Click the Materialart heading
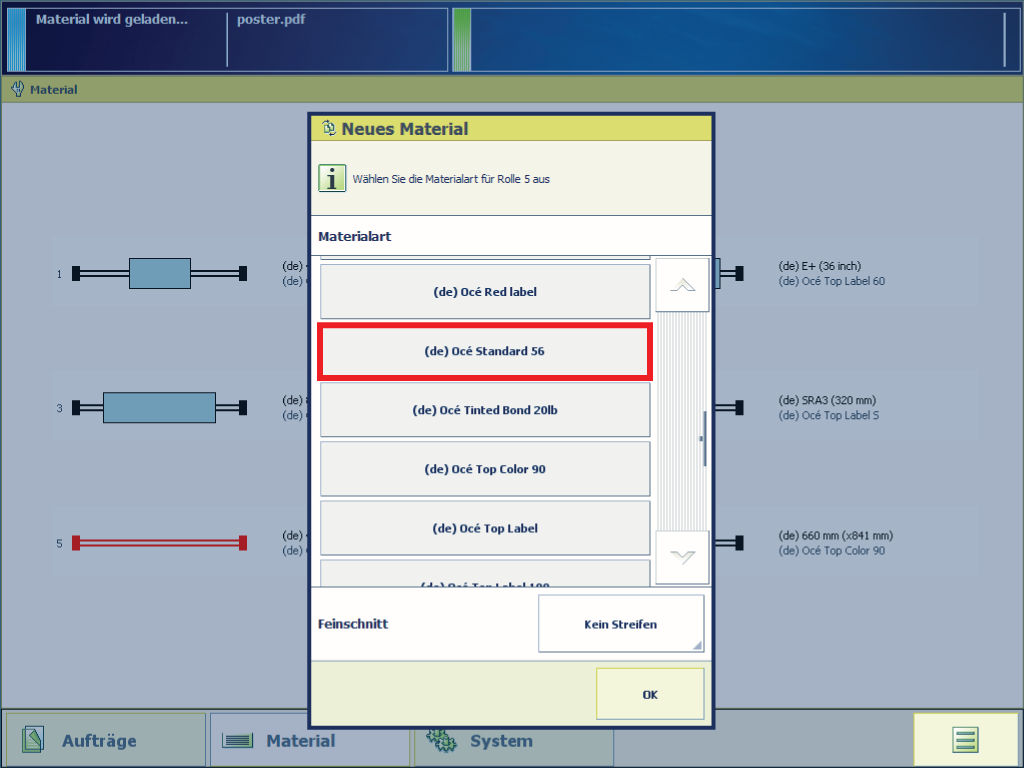The image size is (1024, 768). [x=355, y=236]
